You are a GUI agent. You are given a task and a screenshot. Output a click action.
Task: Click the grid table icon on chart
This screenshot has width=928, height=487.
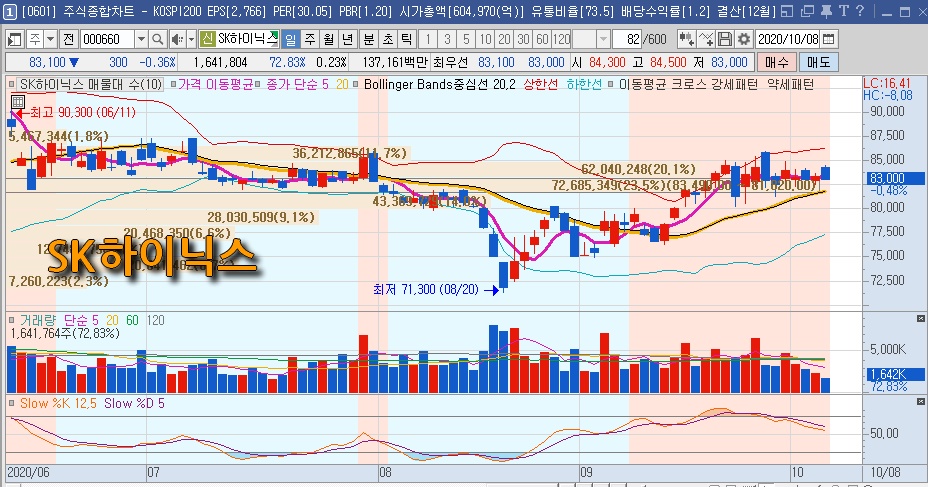pyautogui.click(x=18, y=101)
